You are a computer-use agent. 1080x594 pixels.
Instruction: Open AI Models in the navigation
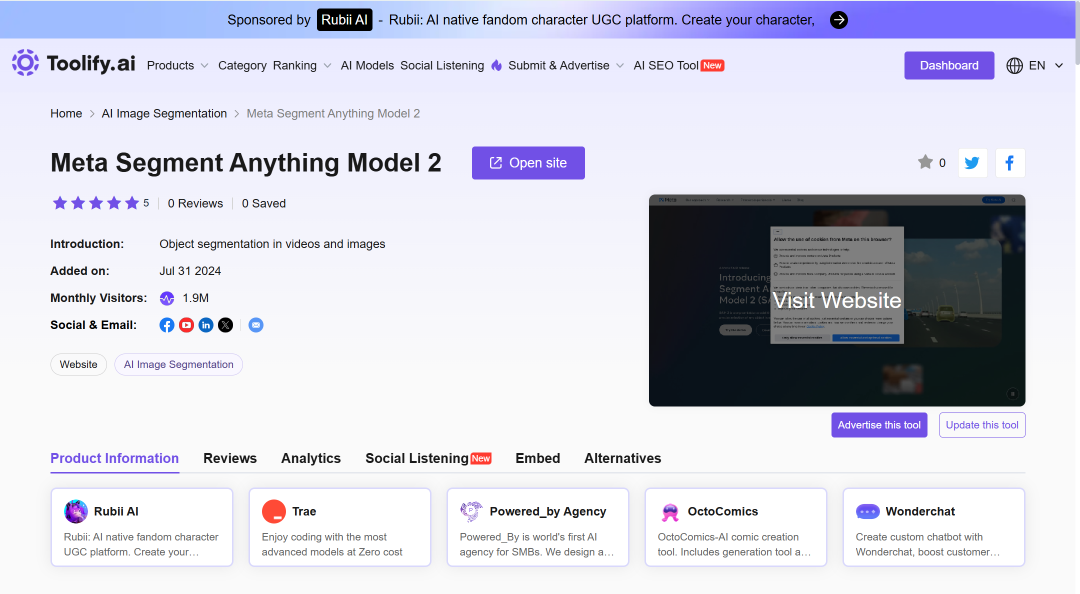coord(367,65)
